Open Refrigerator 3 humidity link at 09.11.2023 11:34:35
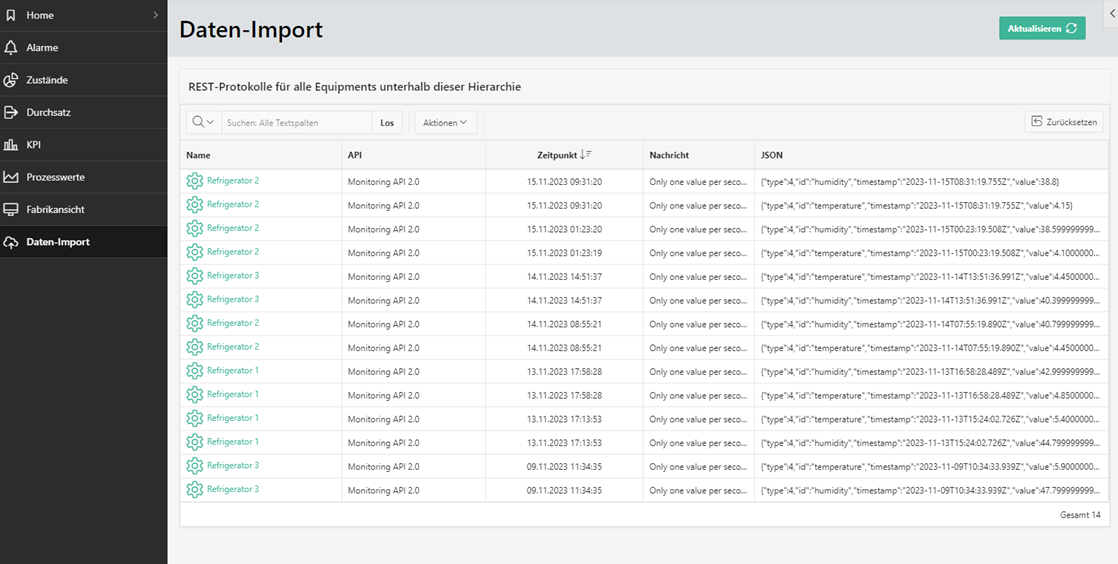Image resolution: width=1118 pixels, height=564 pixels. point(233,490)
